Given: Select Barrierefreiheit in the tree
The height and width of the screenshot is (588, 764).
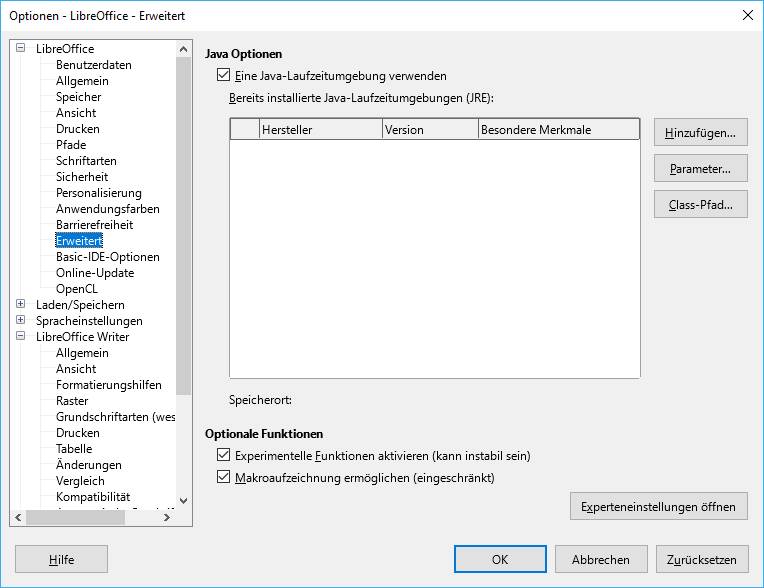Looking at the screenshot, I should click(95, 226).
